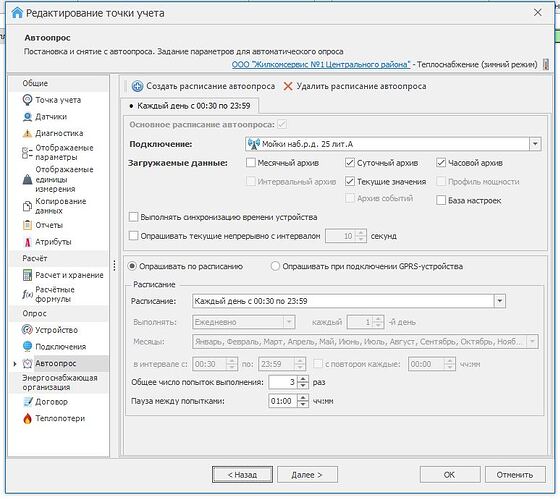This screenshot has width=560, height=500.
Task: Open the Точка учета page
Action: point(58,100)
